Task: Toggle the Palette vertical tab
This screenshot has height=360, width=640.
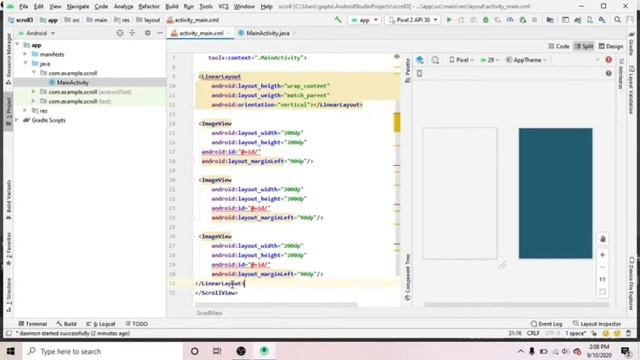Action: (x=407, y=71)
